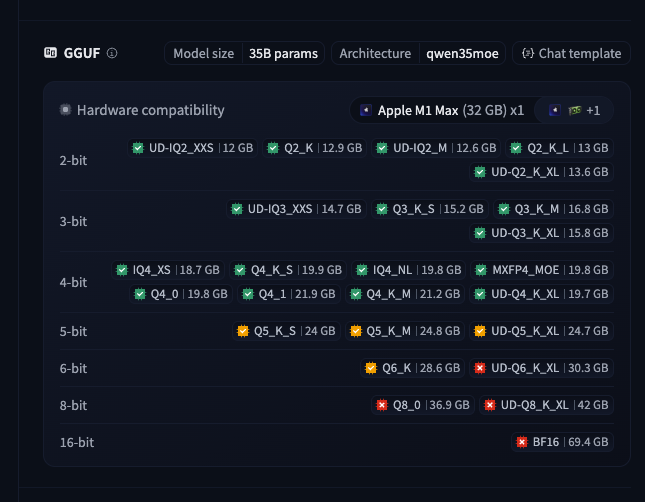Click the "4-bit" row label

point(73,283)
